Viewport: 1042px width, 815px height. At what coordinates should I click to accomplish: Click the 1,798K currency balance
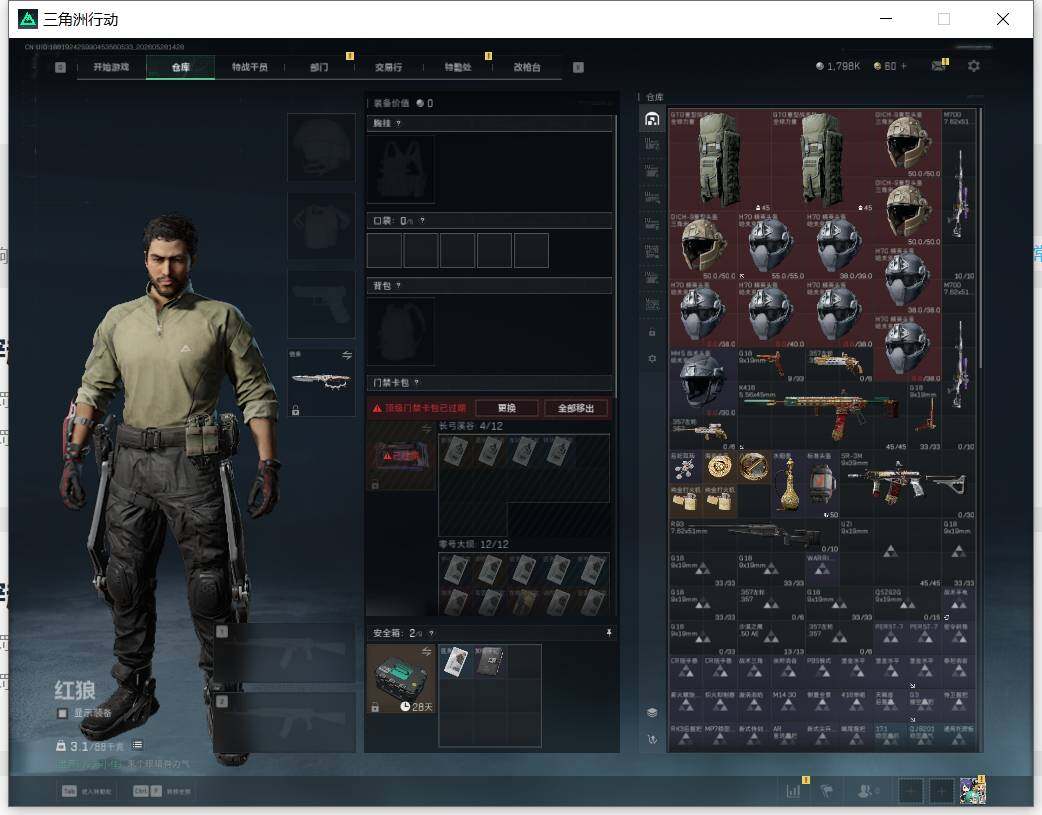pyautogui.click(x=838, y=66)
